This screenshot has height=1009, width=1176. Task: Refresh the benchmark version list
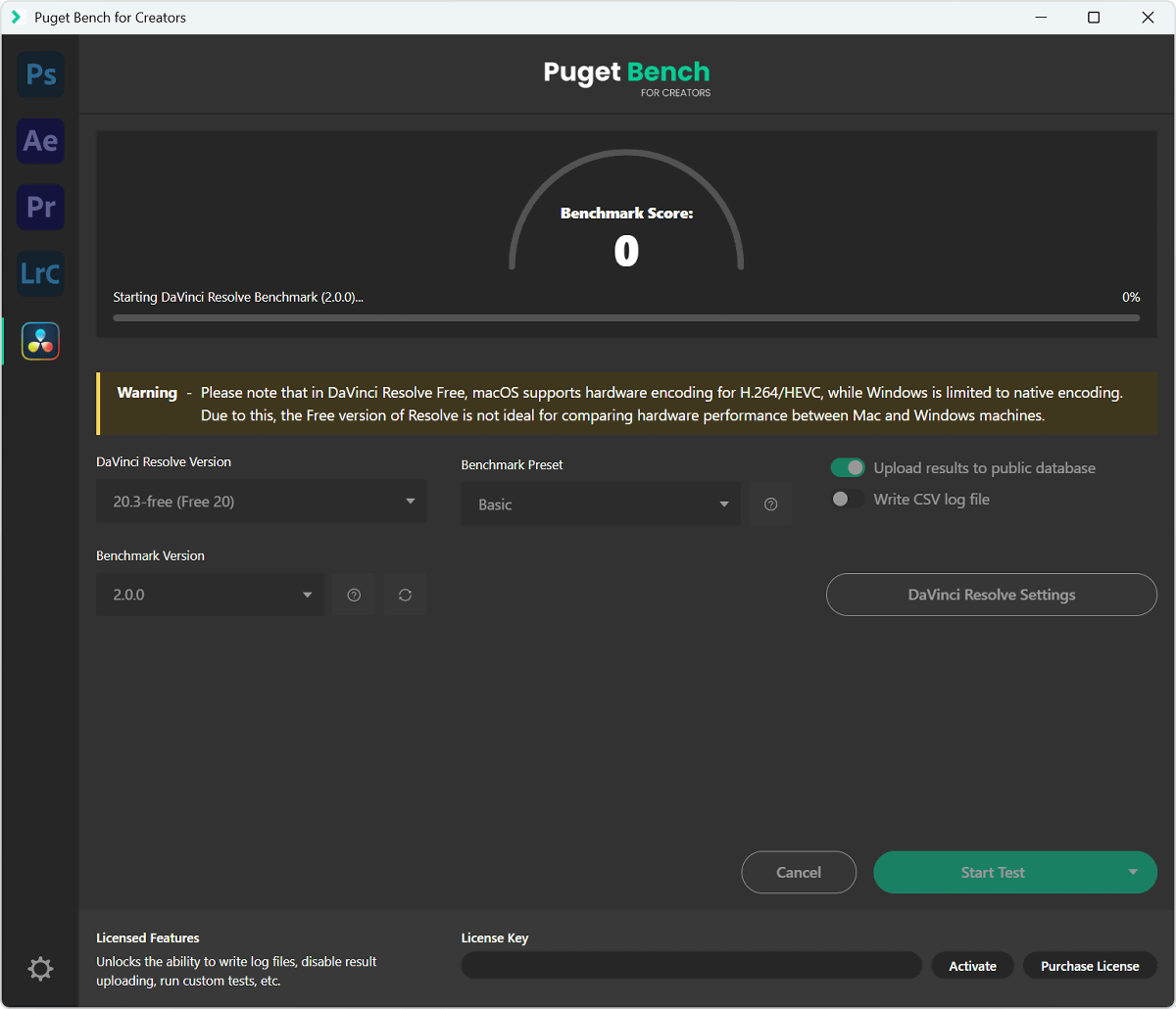(405, 595)
